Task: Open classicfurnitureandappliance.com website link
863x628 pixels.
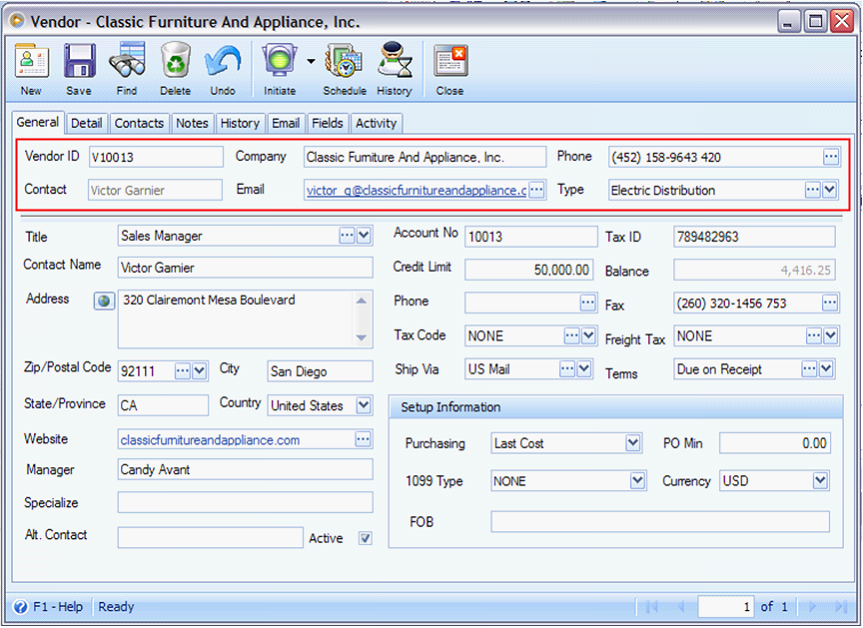Action: click(210, 440)
